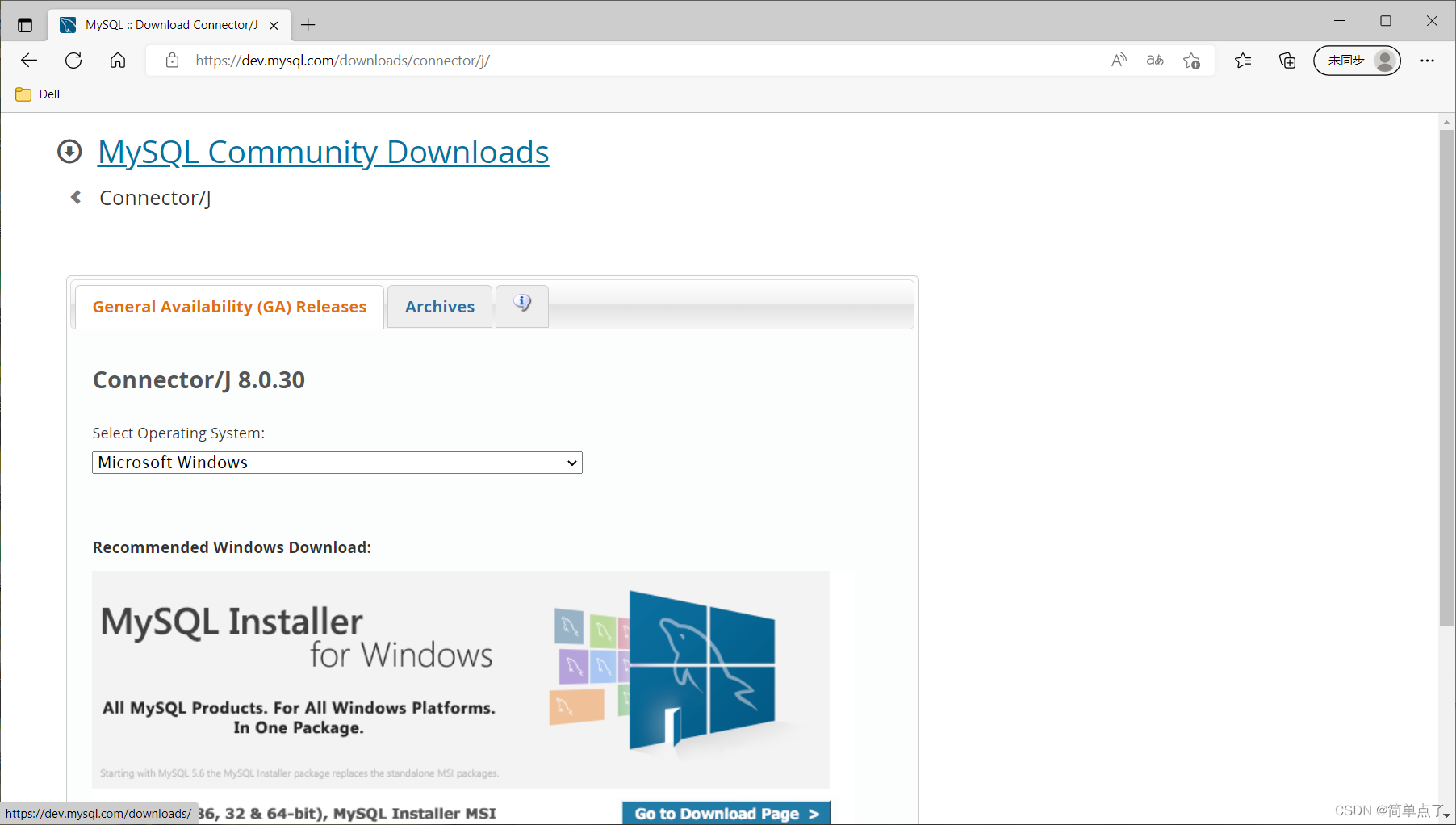Click the Connector/J 8.0.30 heading
This screenshot has width=1456, height=825.
click(199, 380)
